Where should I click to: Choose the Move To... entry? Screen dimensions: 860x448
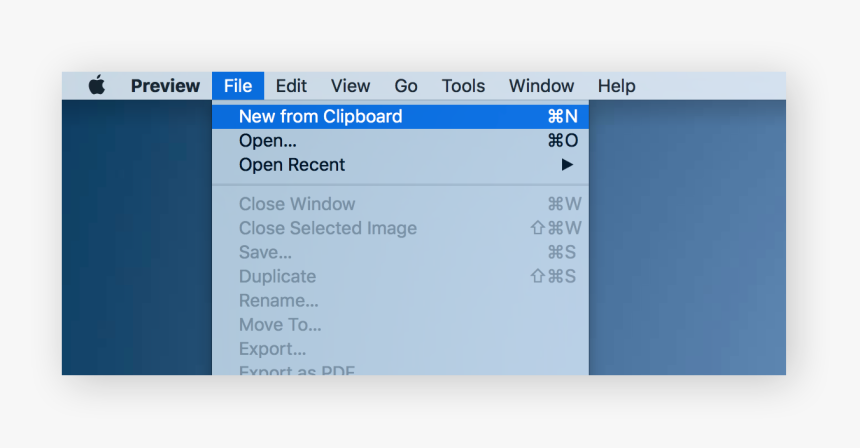(400, 325)
